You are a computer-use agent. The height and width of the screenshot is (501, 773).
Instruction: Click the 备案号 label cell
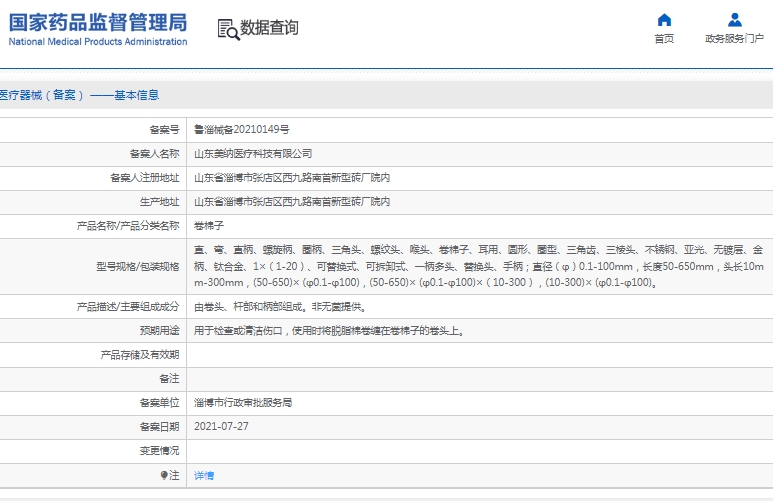pyautogui.click(x=165, y=129)
